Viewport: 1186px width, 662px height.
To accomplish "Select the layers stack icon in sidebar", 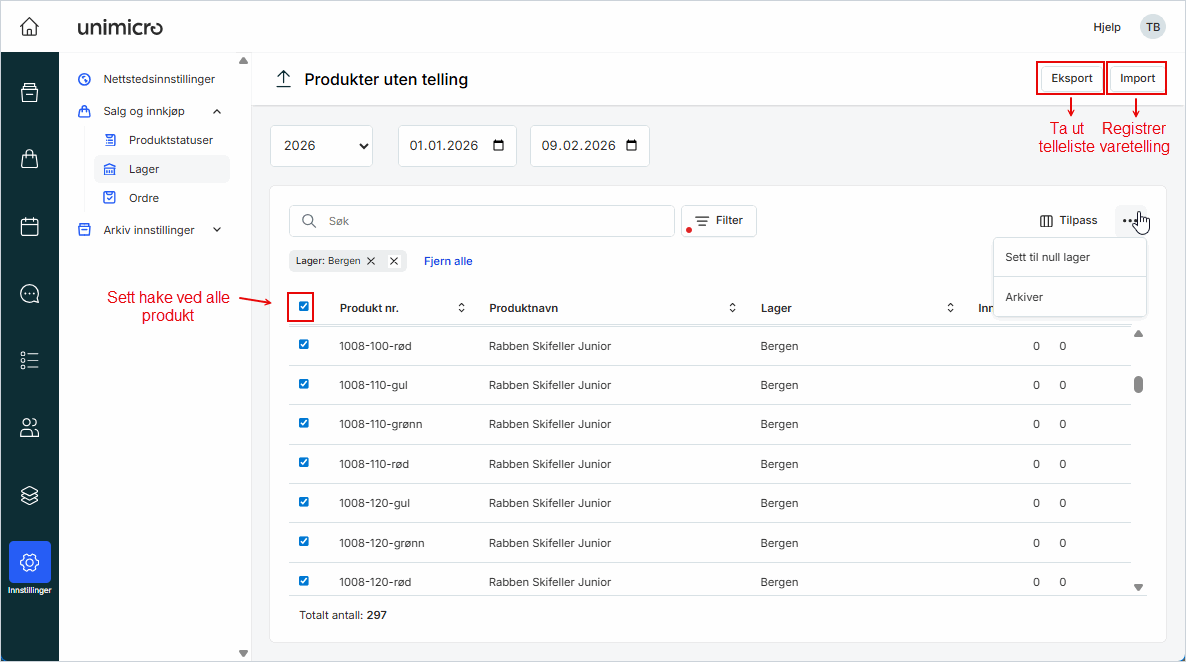I will click(29, 494).
